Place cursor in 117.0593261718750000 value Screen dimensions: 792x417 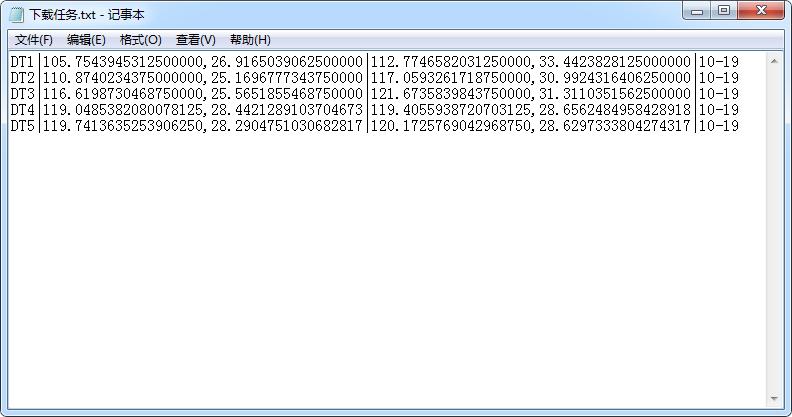click(x=451, y=78)
